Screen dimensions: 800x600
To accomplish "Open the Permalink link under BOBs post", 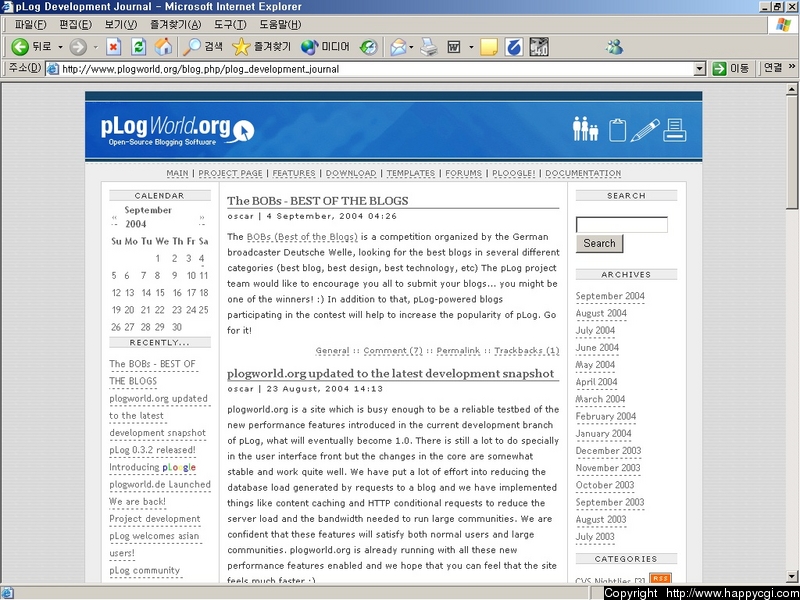I will 458,351.
